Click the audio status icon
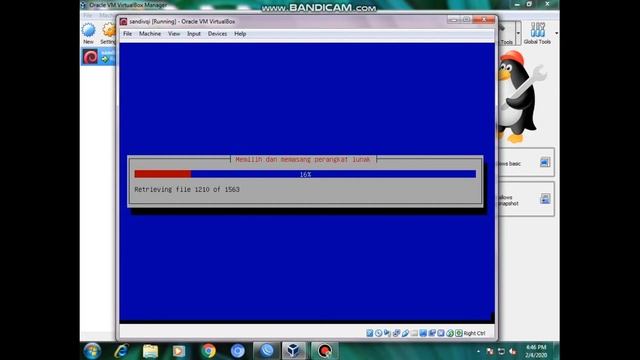The width and height of the screenshot is (640, 360). pyautogui.click(x=387, y=333)
